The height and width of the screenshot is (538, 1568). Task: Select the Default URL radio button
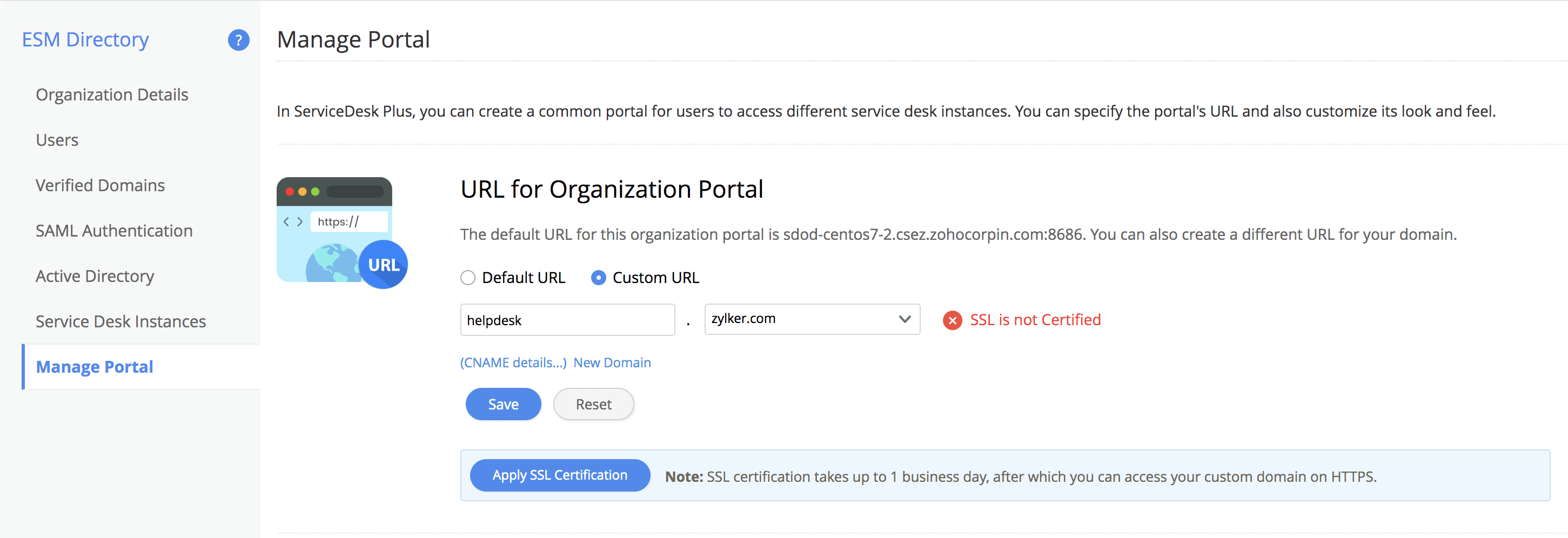coord(467,278)
